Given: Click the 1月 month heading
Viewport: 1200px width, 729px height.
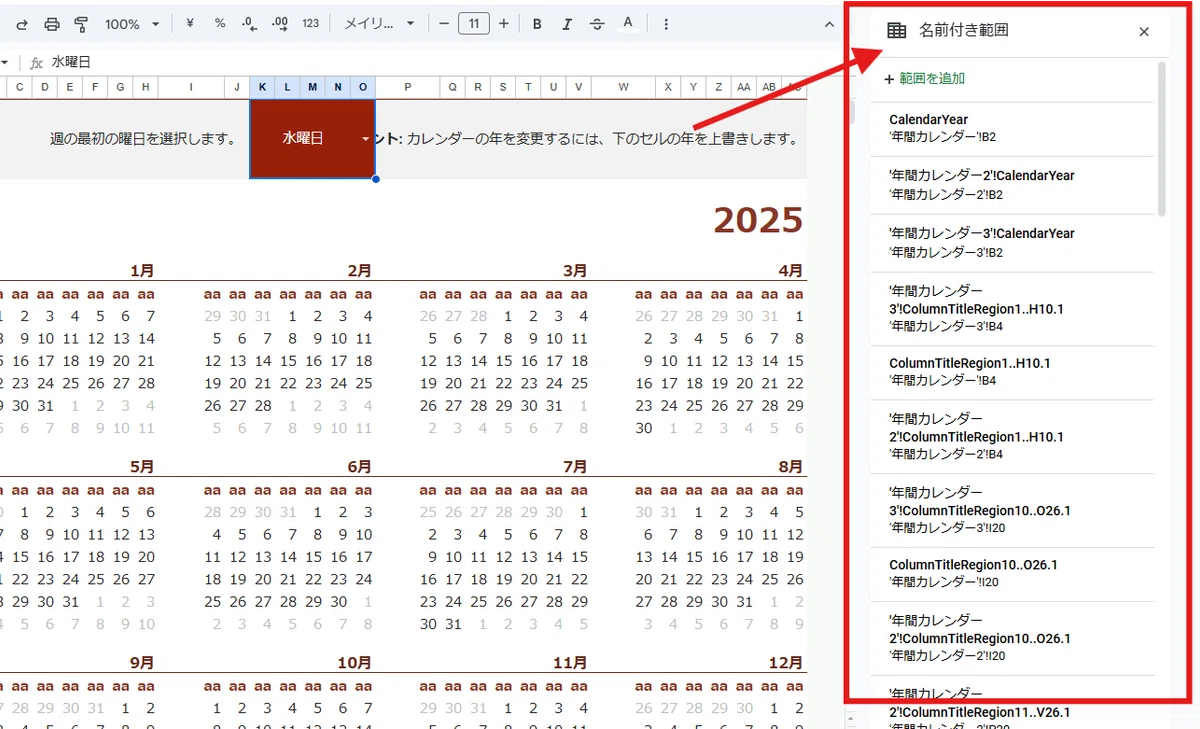Looking at the screenshot, I should 143,270.
